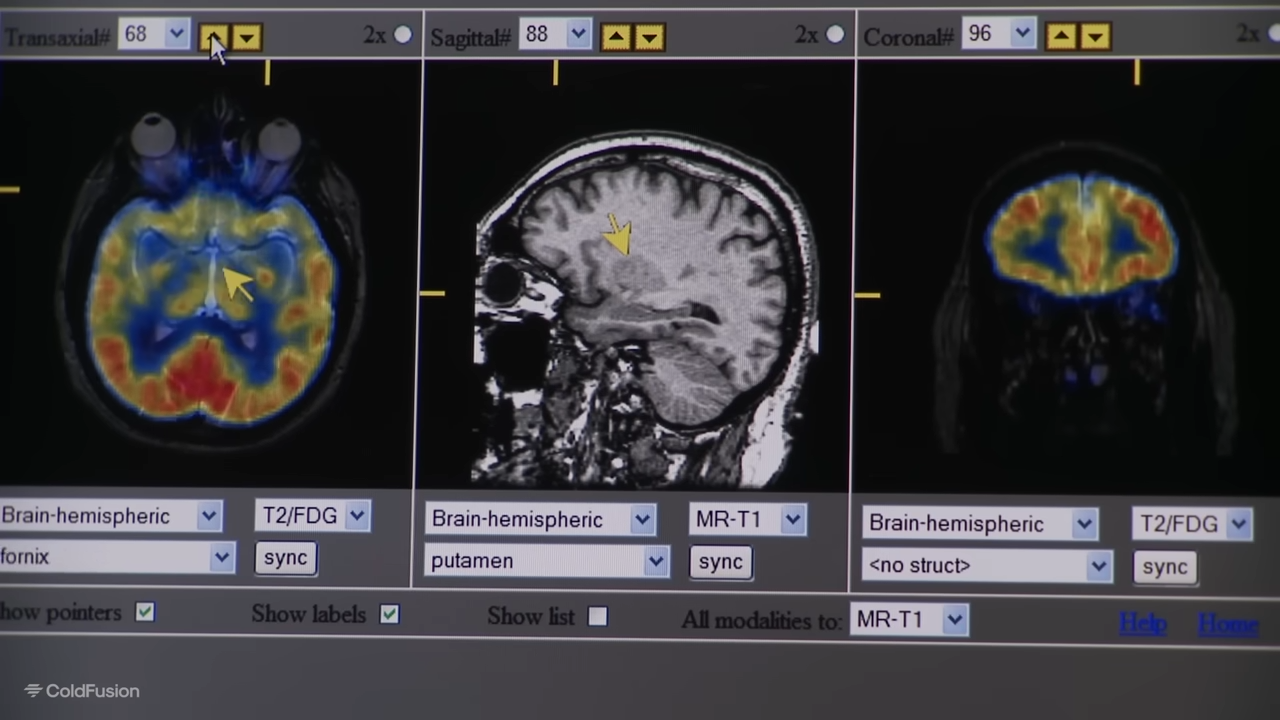Screen dimensions: 1280x720
Task: Open the Help link
Action: (1143, 622)
